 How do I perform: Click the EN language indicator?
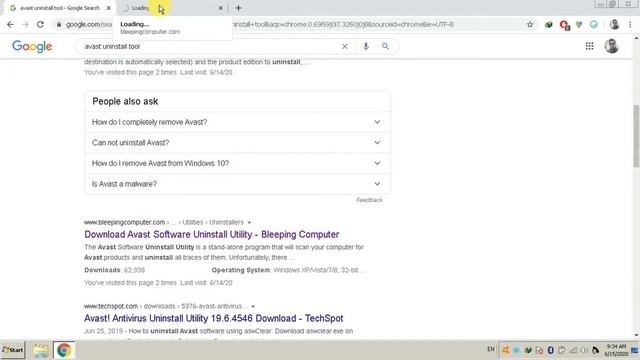[491, 349]
